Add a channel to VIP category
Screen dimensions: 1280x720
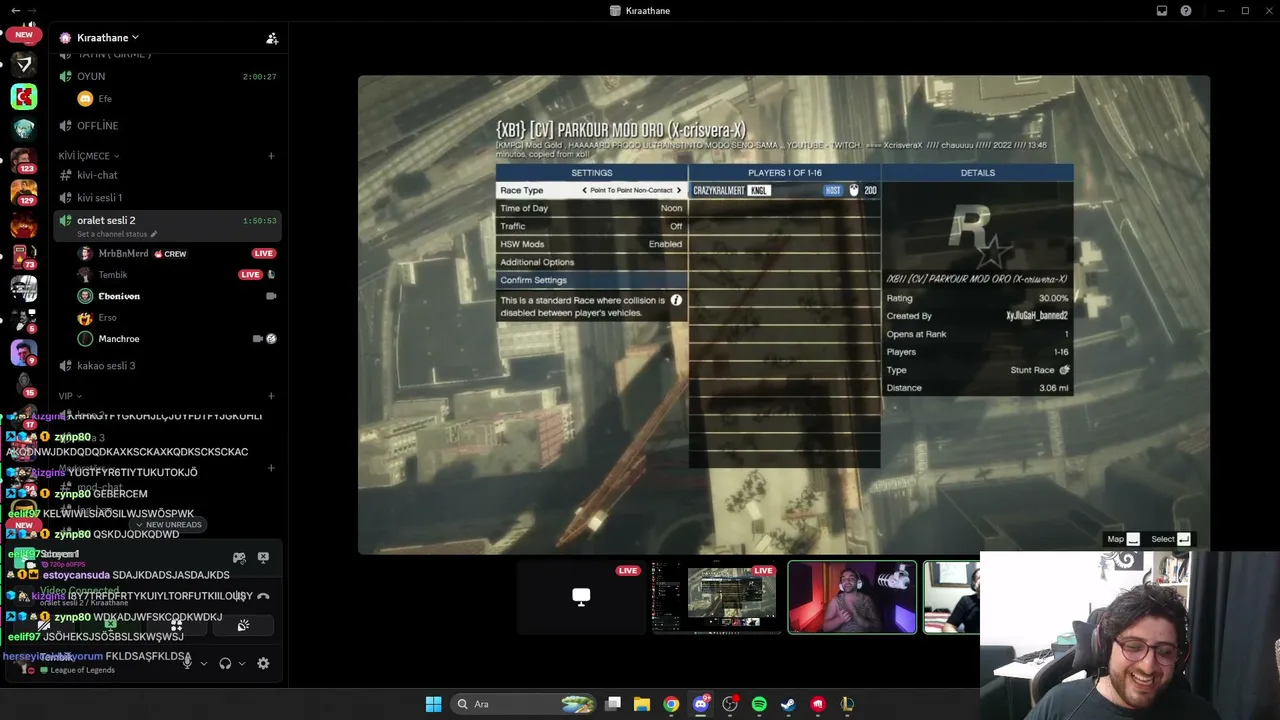coord(271,397)
